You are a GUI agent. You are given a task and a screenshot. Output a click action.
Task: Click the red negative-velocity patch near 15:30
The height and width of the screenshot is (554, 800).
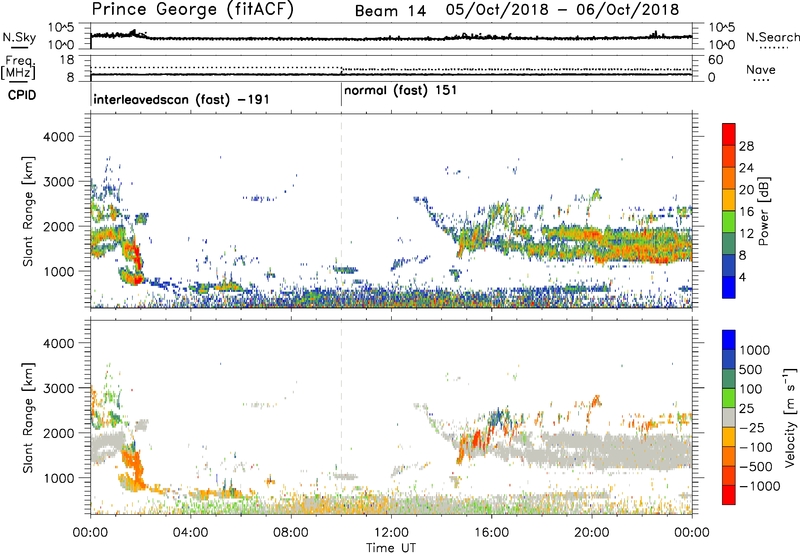477,439
